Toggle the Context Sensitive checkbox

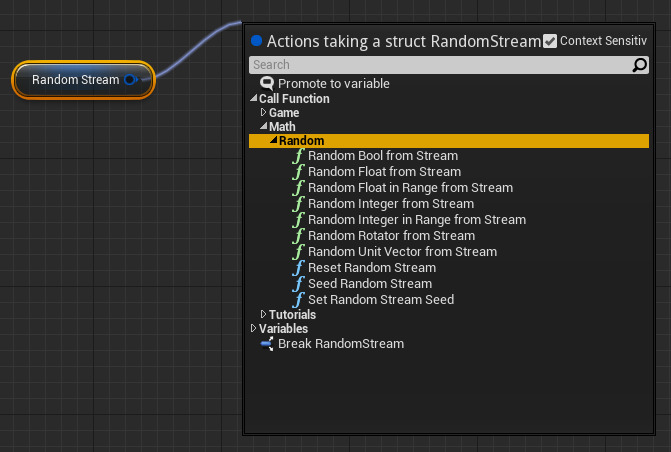tap(550, 41)
